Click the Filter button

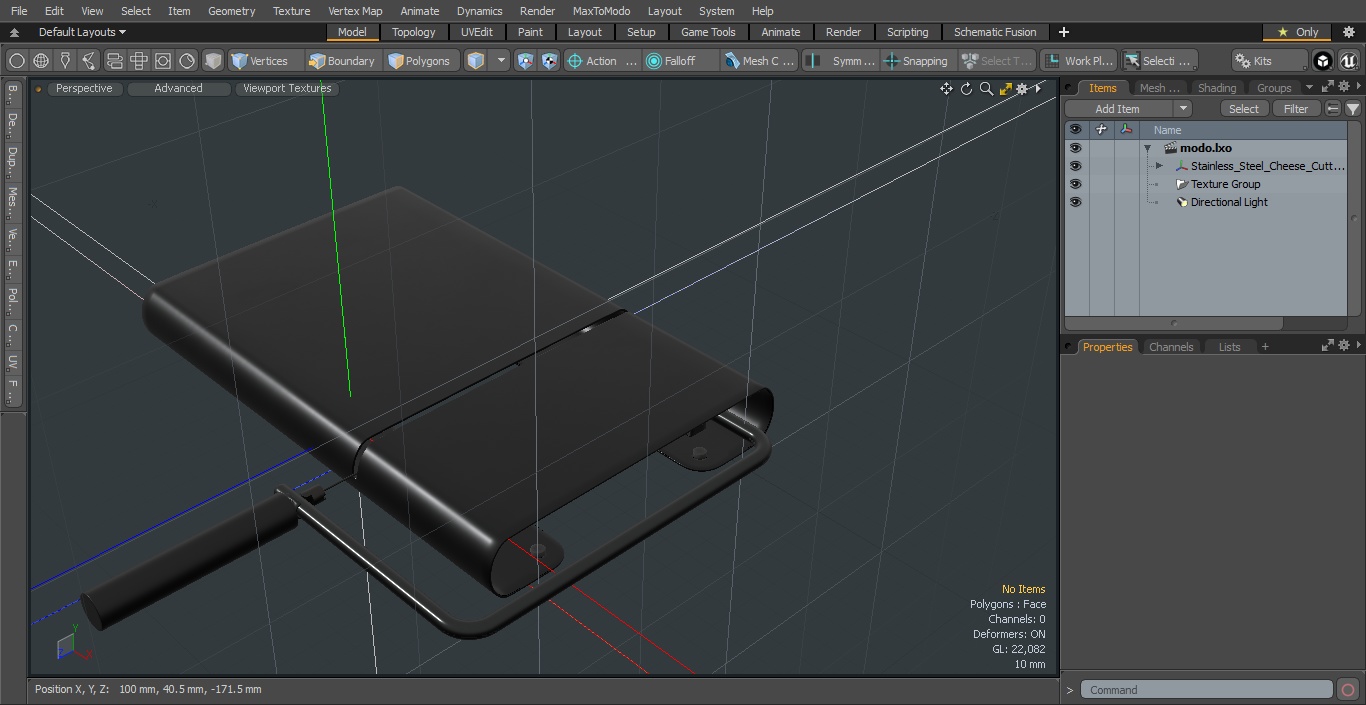[x=1296, y=109]
